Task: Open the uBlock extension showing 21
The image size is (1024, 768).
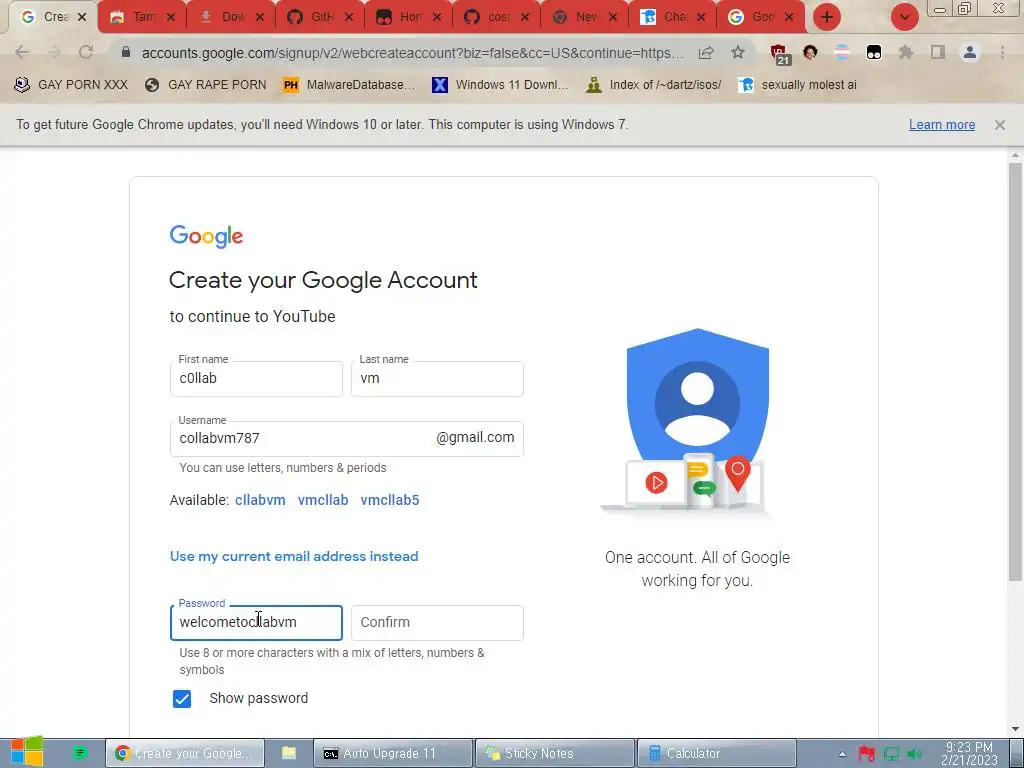Action: [779, 54]
